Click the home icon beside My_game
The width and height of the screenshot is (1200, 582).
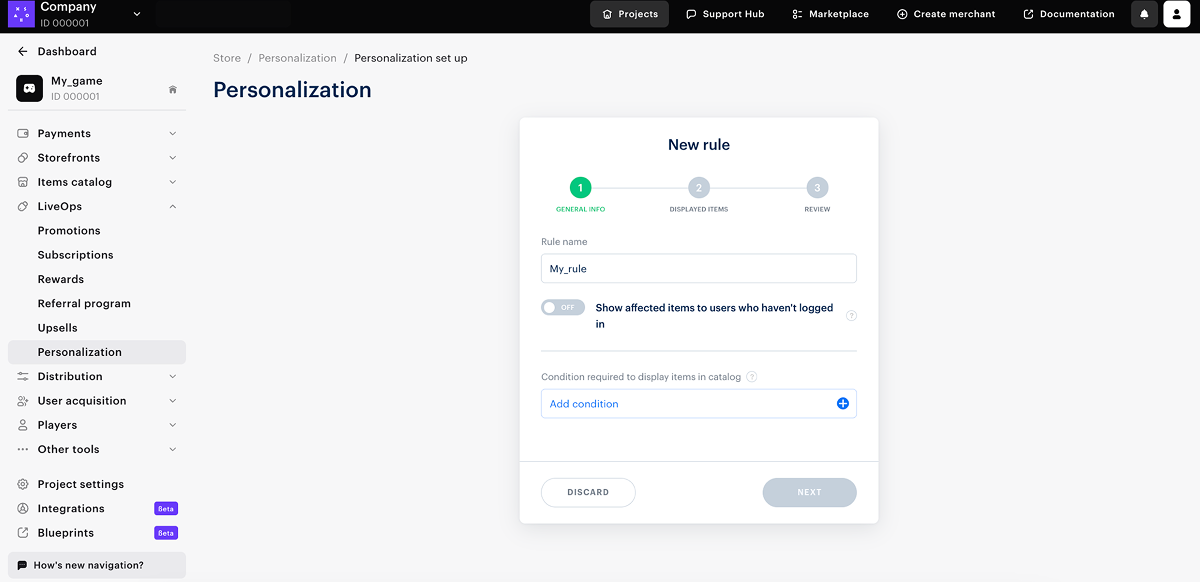pyautogui.click(x=172, y=89)
